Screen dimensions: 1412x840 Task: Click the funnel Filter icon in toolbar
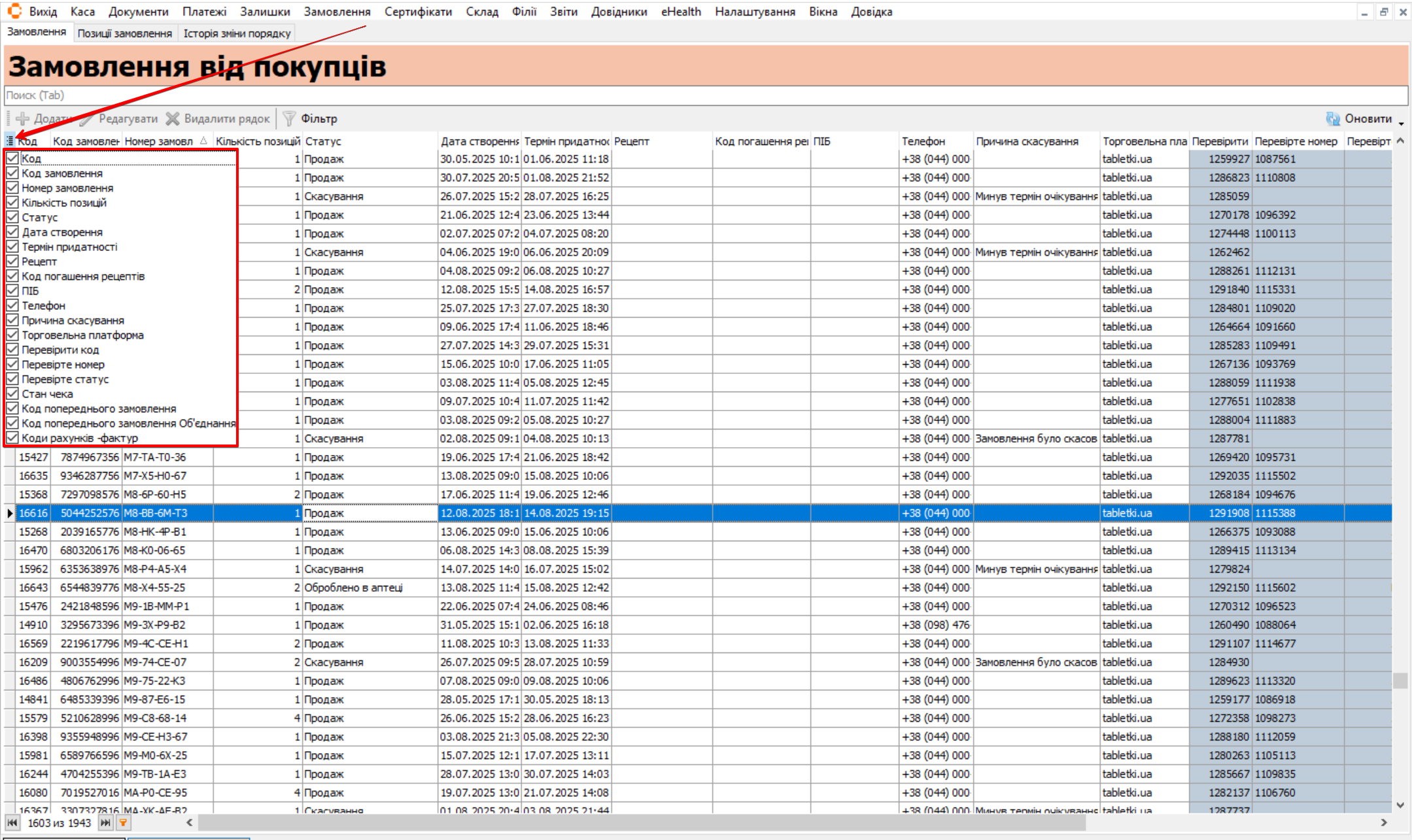tap(289, 118)
